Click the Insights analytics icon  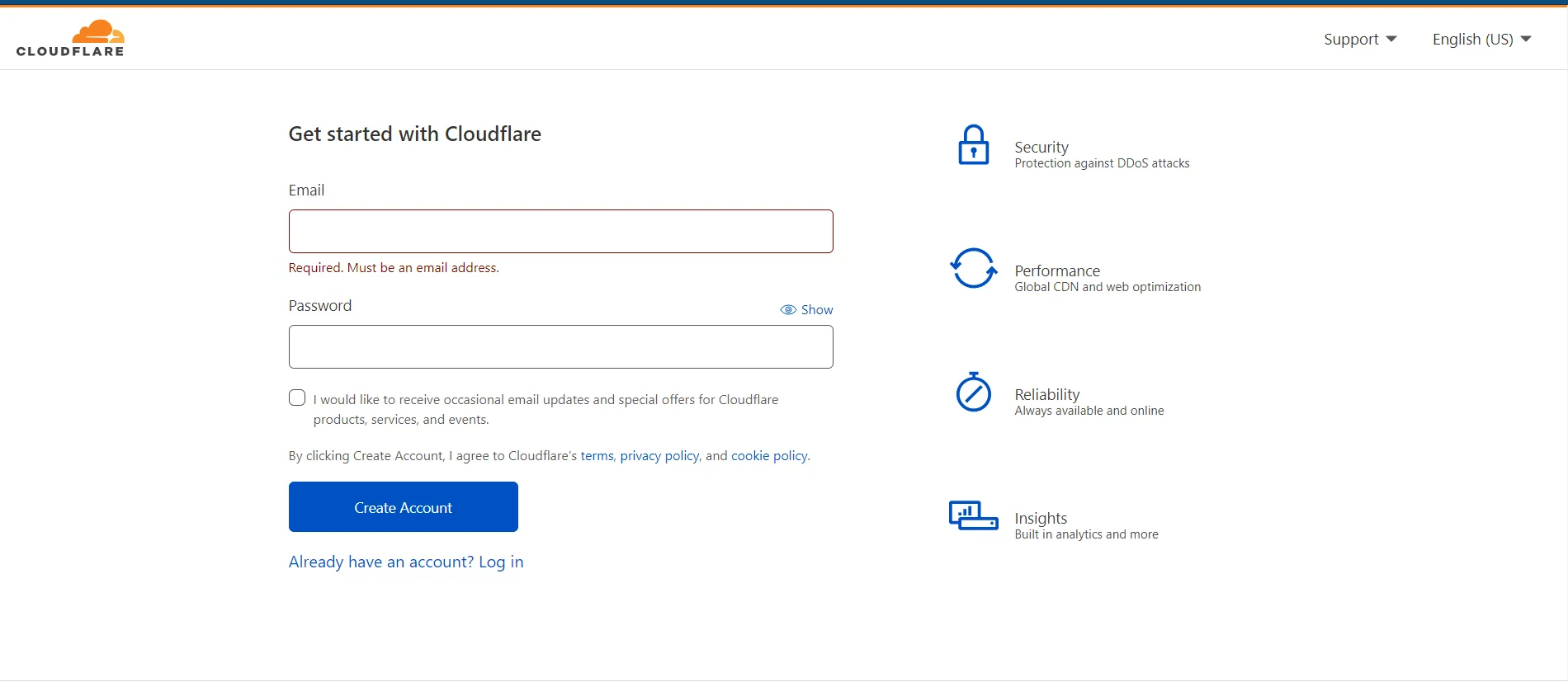click(973, 515)
